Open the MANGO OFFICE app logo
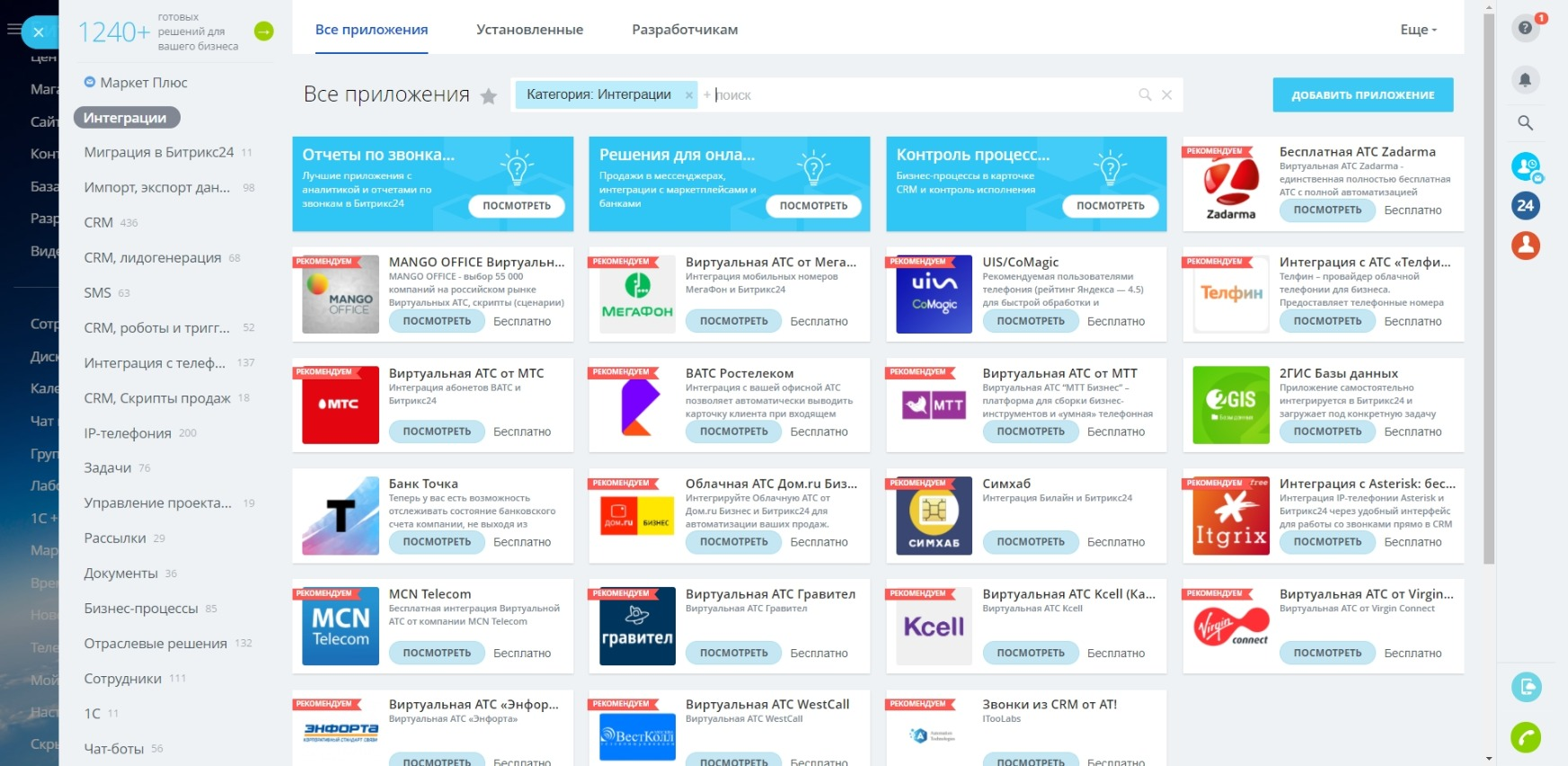The image size is (1568, 766). [x=341, y=294]
